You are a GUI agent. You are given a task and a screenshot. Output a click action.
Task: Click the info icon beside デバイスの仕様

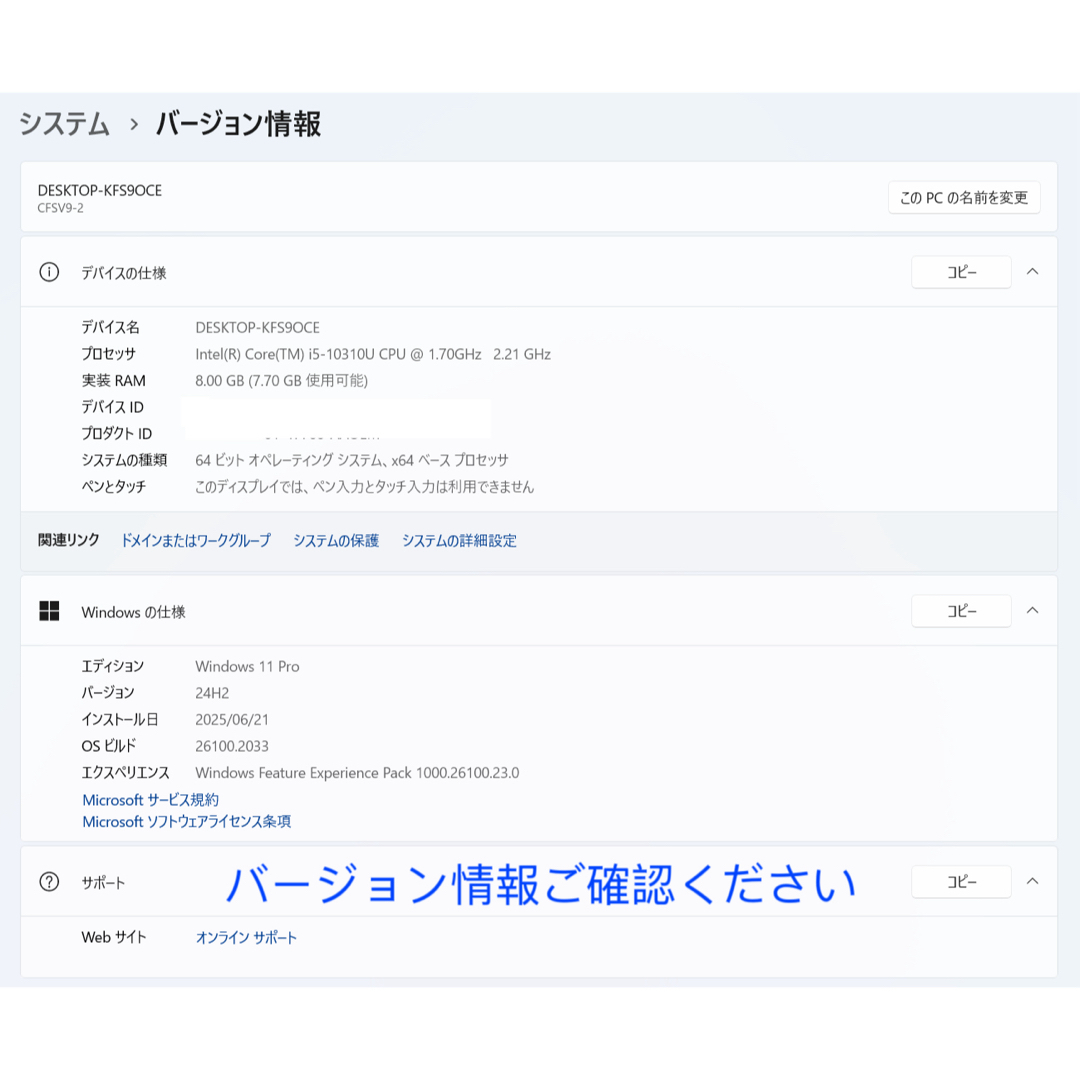49,272
